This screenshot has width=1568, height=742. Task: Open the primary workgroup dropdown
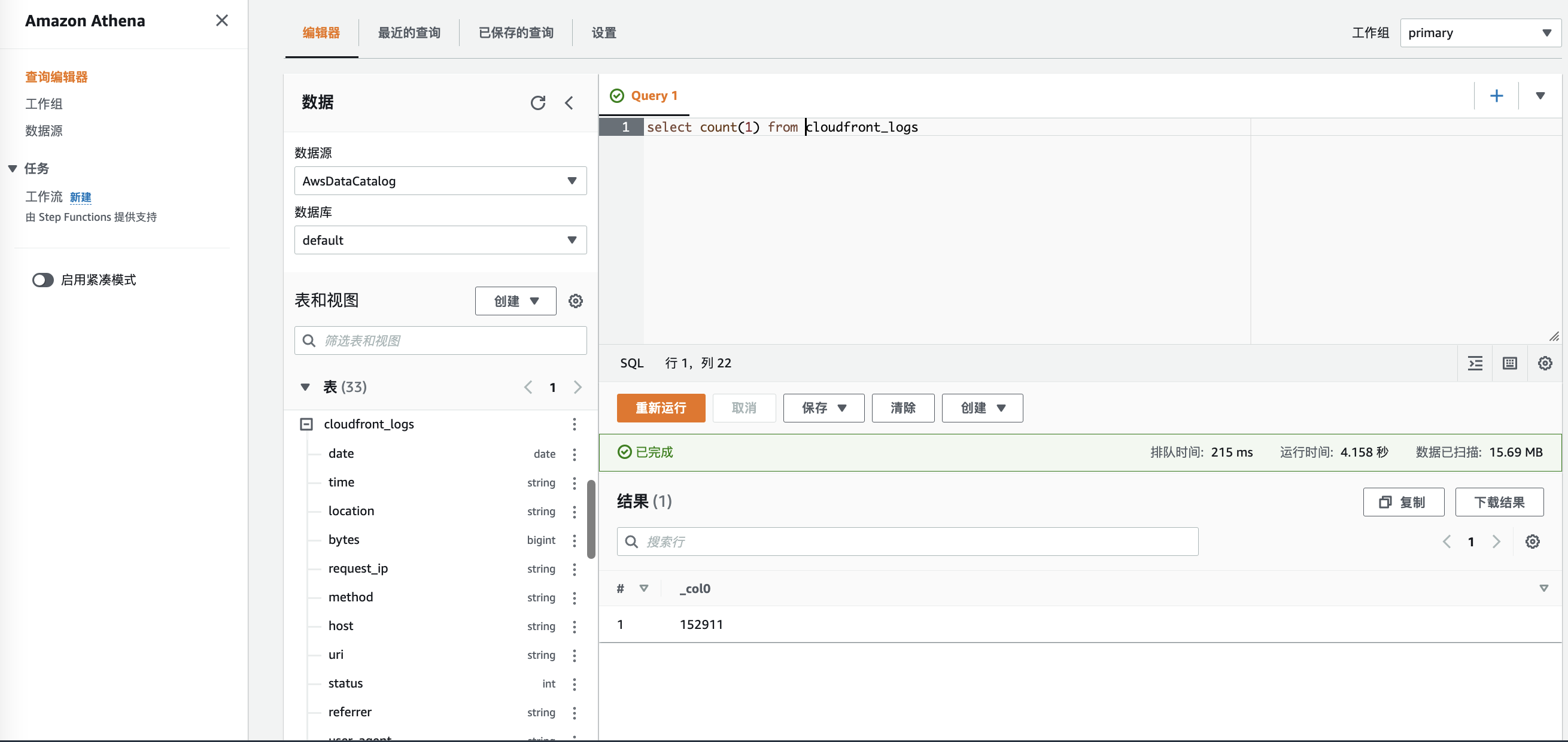pos(1479,33)
